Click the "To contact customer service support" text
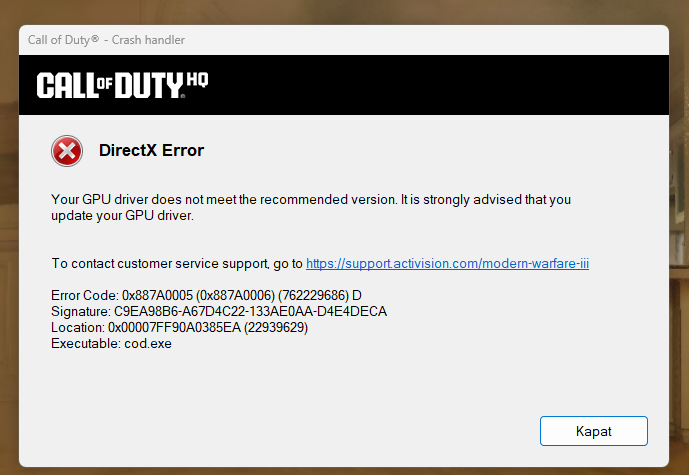Screen dimensions: 689x475 pyautogui.click(x=177, y=263)
